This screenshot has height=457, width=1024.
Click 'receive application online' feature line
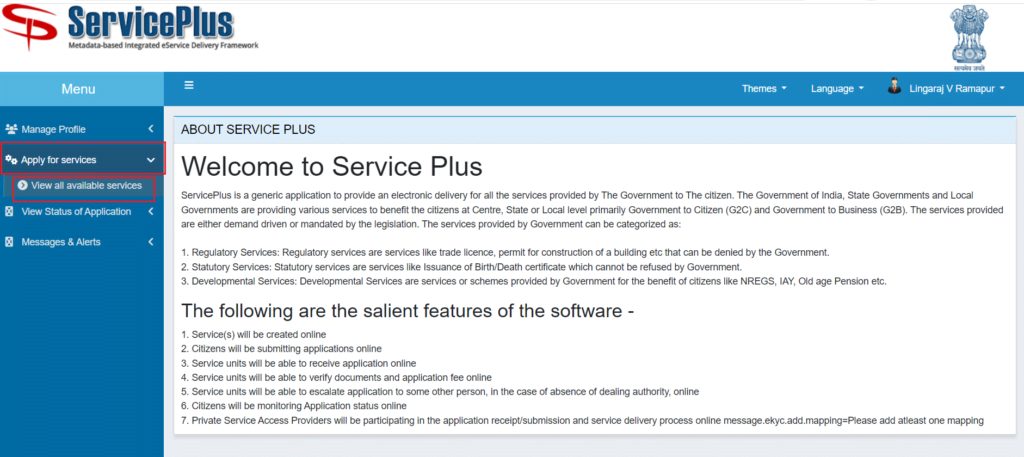pyautogui.click(x=298, y=363)
